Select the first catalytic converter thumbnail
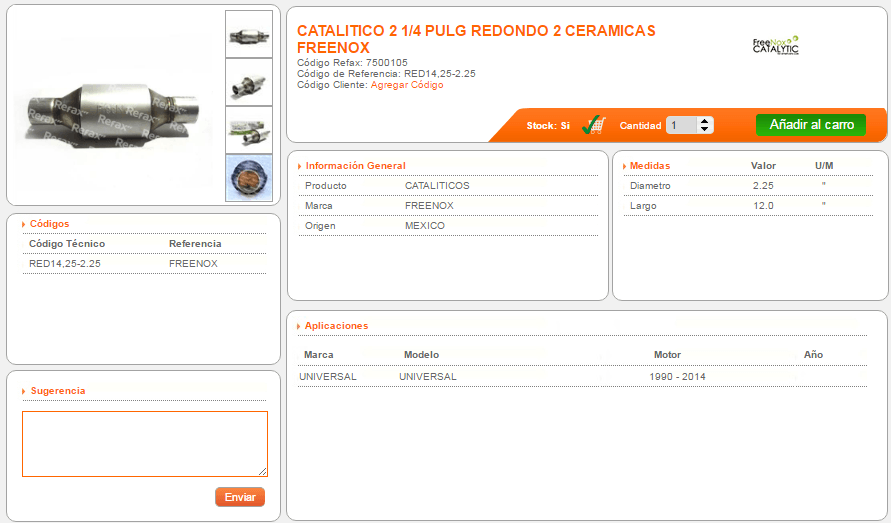 [x=249, y=34]
